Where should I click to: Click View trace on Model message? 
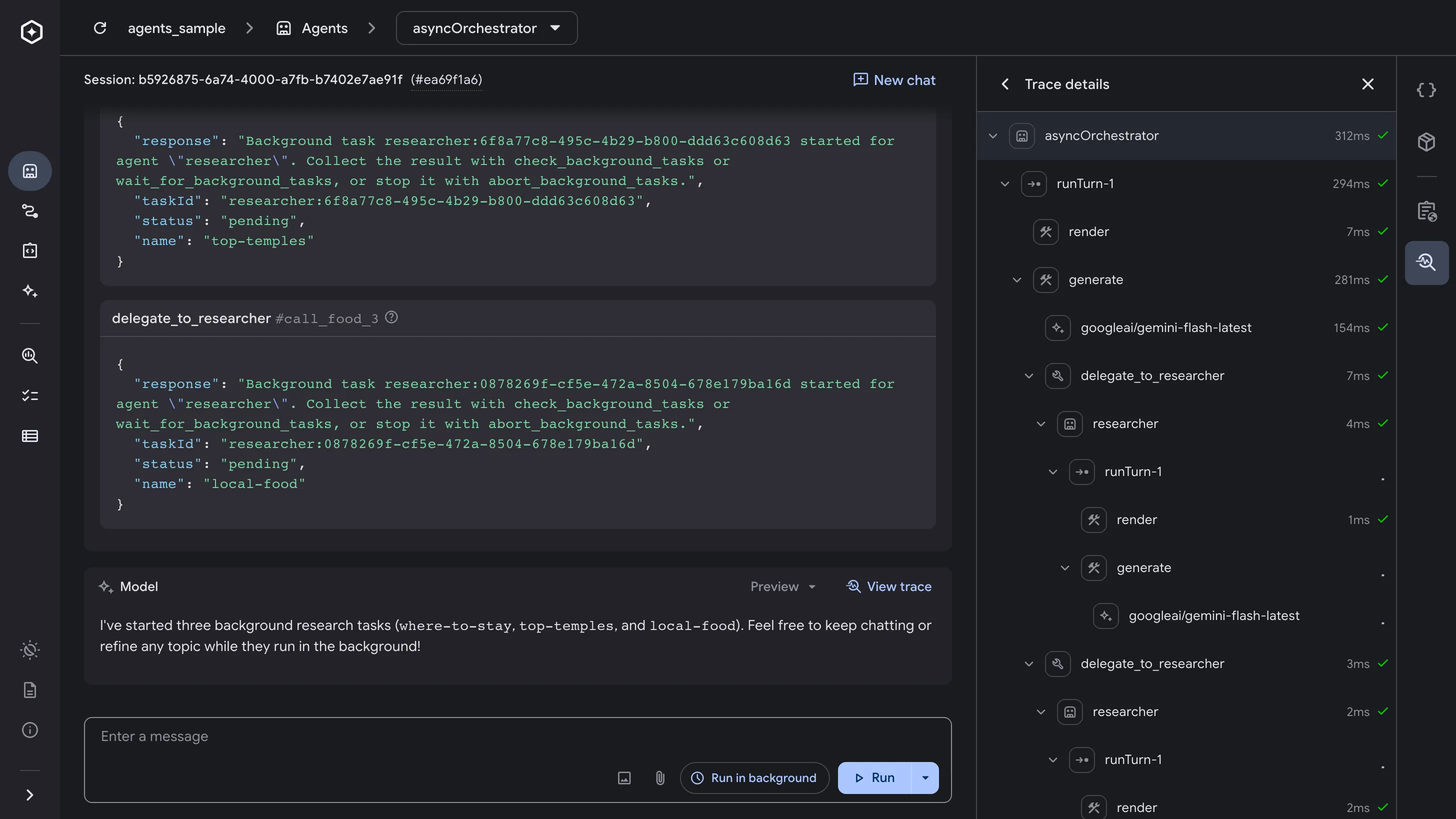(x=888, y=586)
